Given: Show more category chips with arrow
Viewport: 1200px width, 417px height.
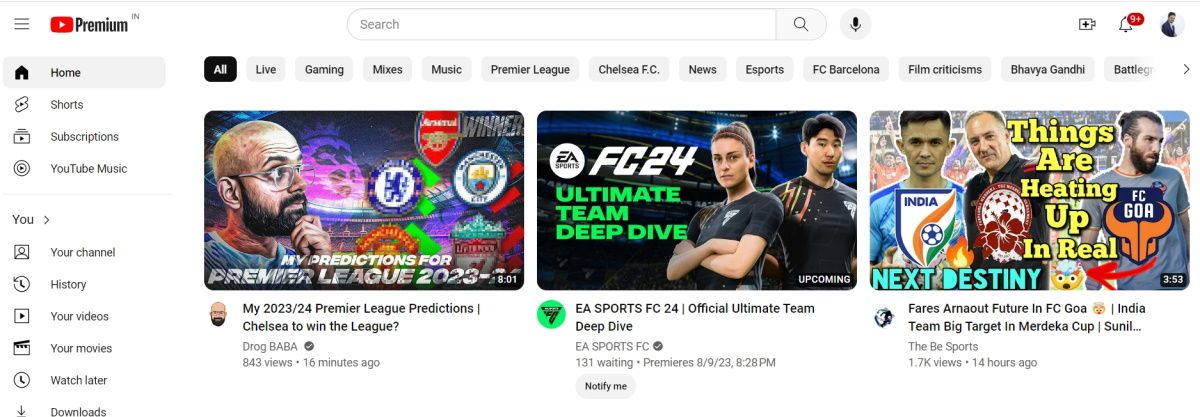Looking at the screenshot, I should [x=1186, y=69].
